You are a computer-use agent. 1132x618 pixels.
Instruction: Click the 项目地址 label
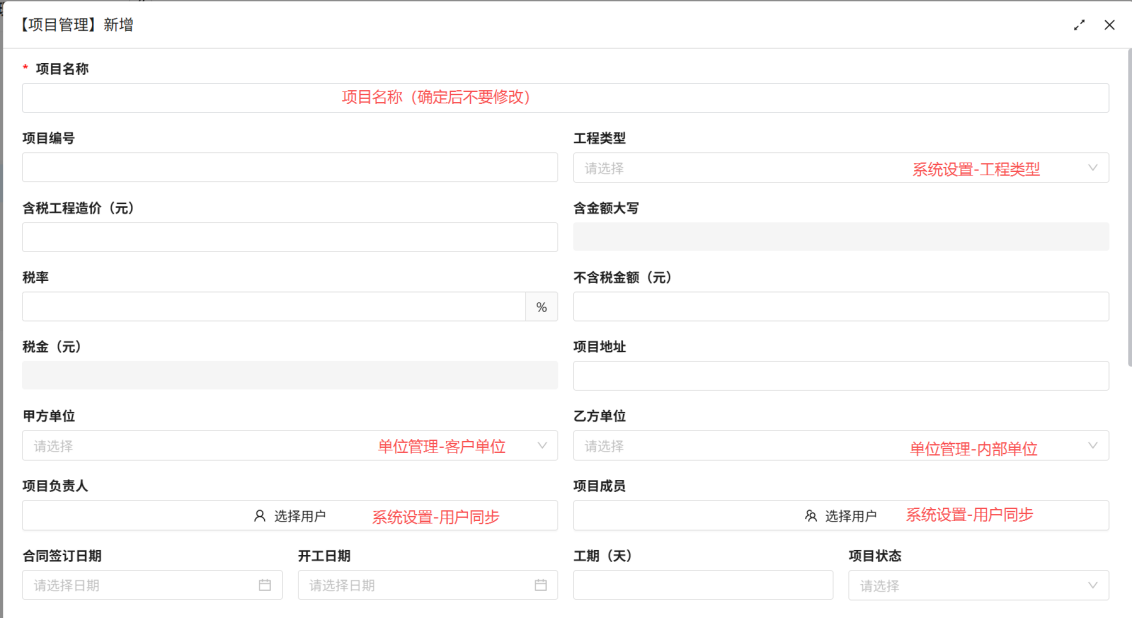point(599,347)
